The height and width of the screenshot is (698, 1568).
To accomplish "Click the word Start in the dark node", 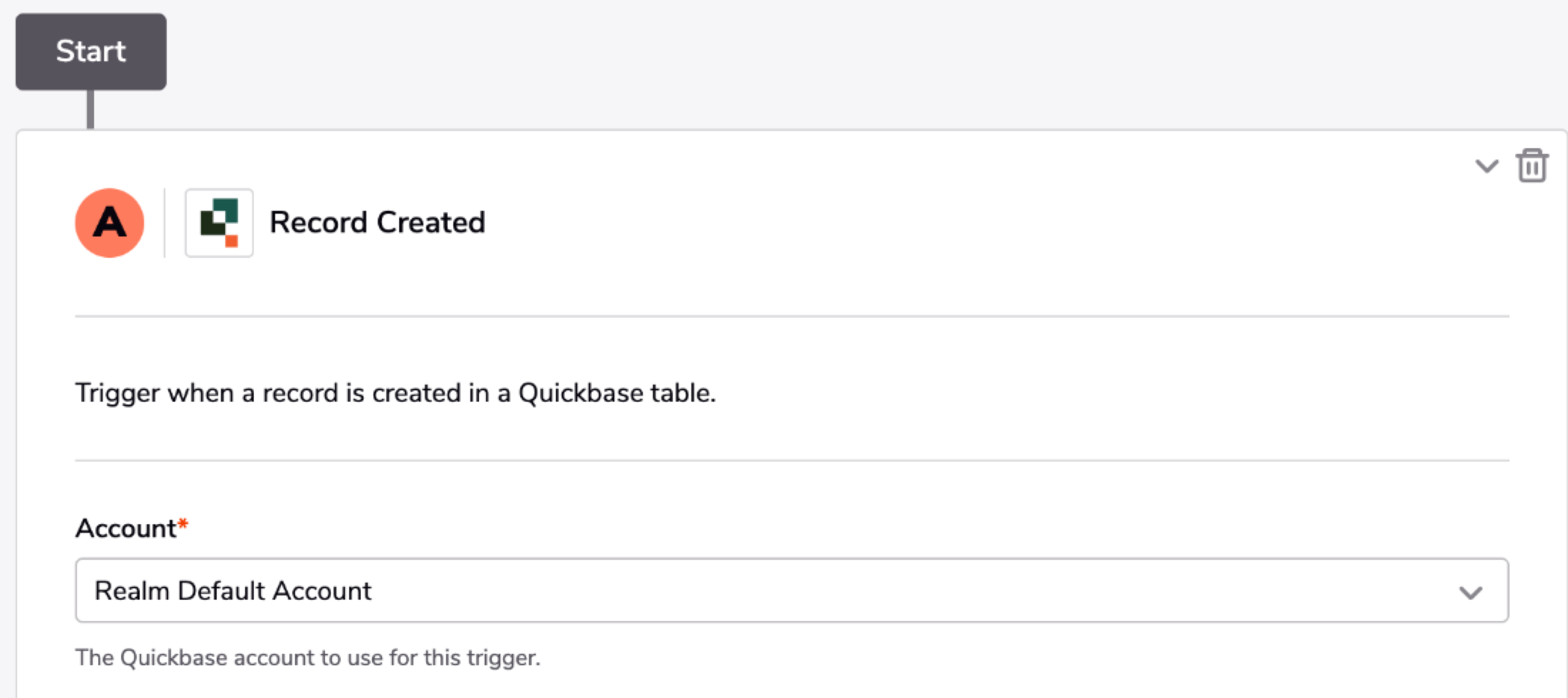I will pyautogui.click(x=91, y=50).
